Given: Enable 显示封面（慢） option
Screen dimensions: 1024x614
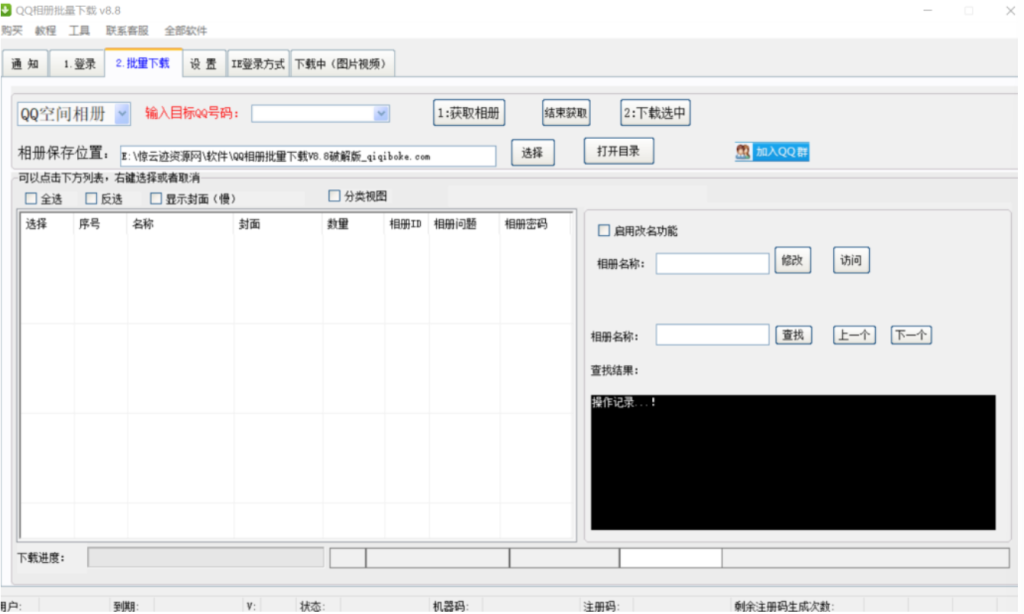Looking at the screenshot, I should [155, 198].
